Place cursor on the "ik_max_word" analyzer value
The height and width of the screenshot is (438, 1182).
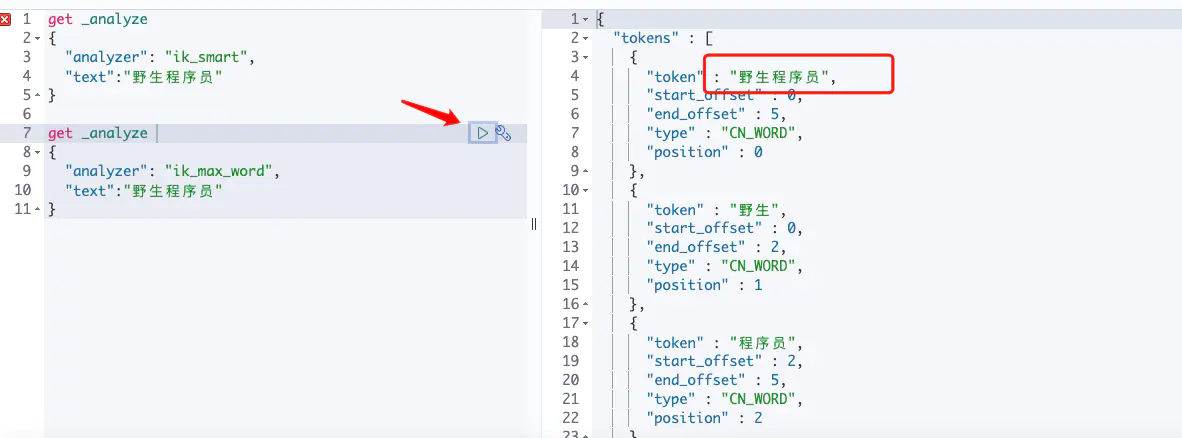click(x=220, y=171)
